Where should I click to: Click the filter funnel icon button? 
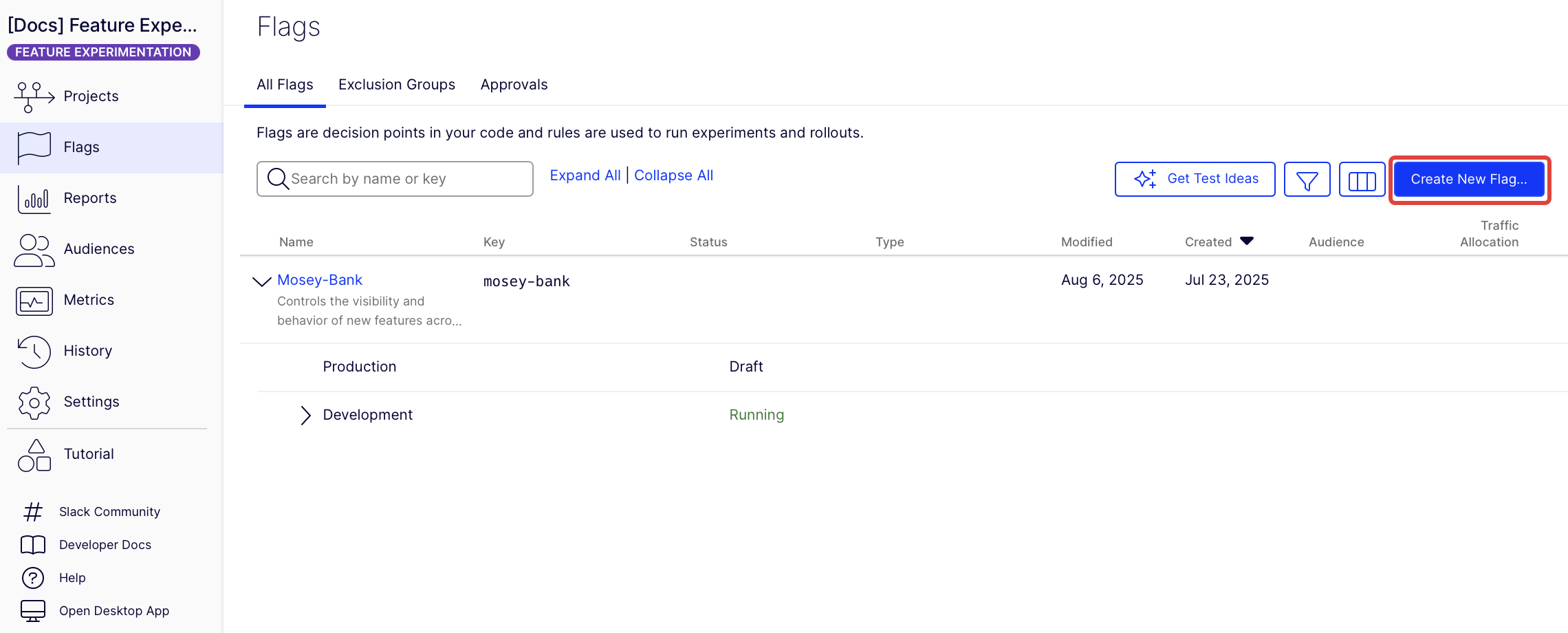click(1307, 180)
